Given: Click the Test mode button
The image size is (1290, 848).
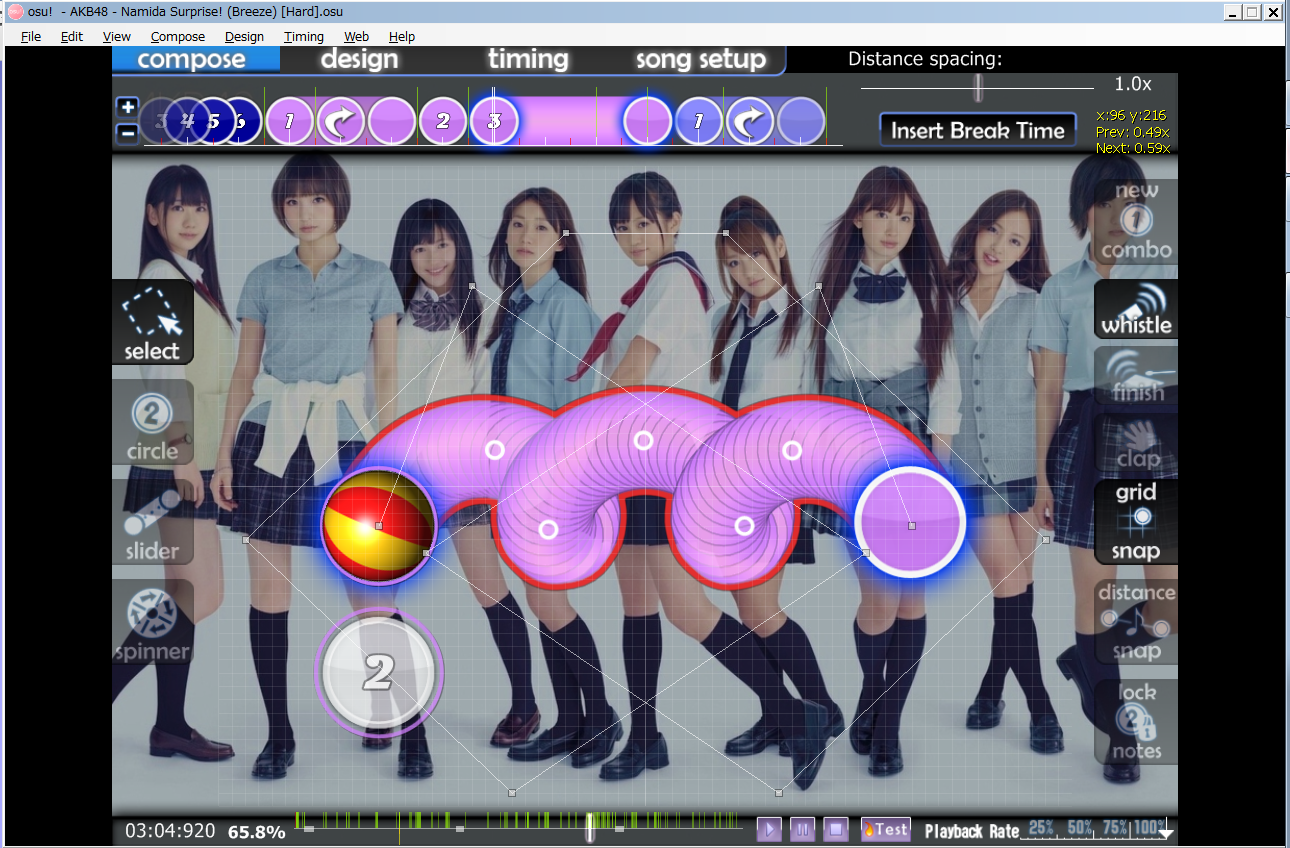Looking at the screenshot, I should 886,829.
